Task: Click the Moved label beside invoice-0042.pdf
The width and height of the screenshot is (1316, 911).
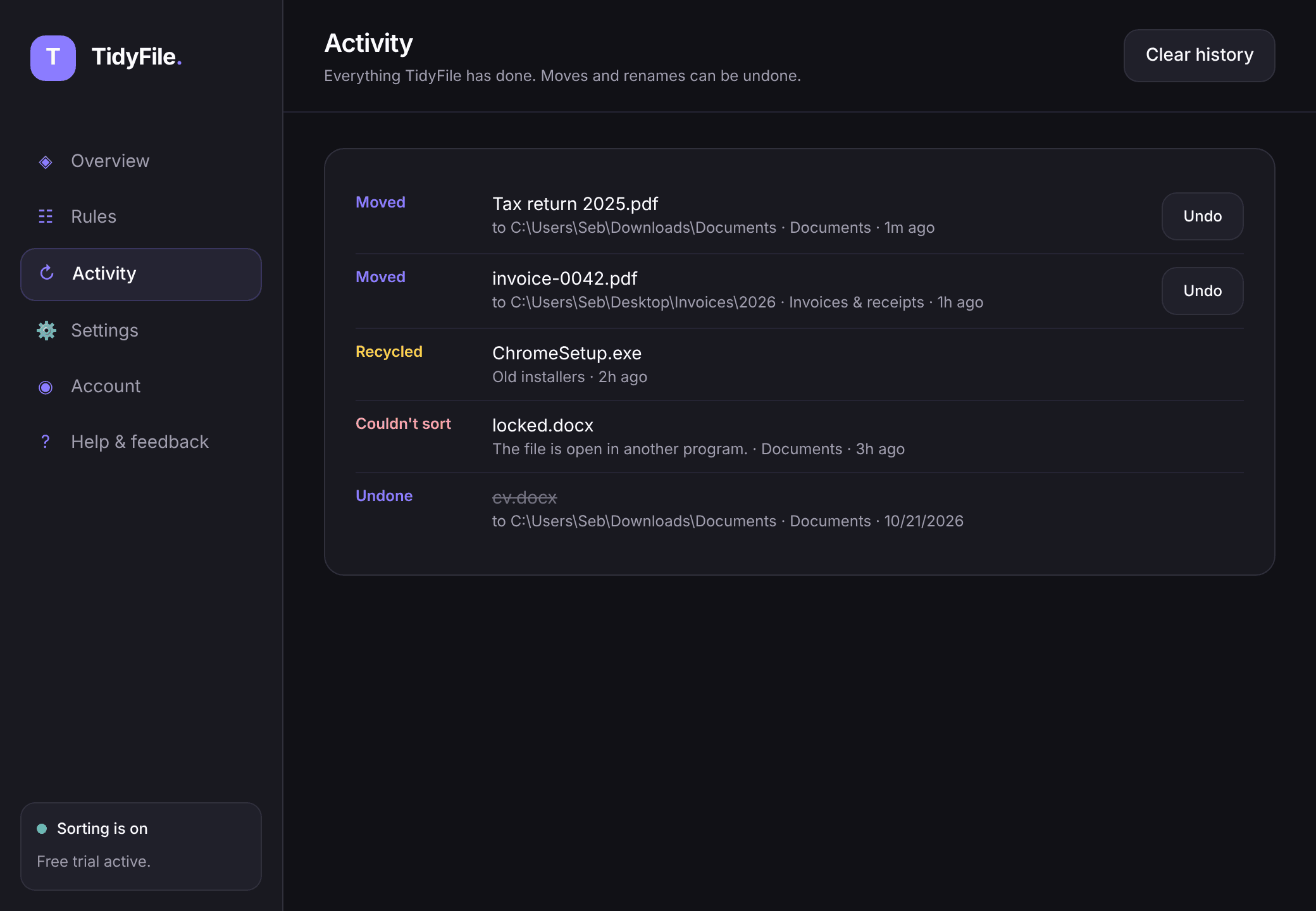Action: 380,277
